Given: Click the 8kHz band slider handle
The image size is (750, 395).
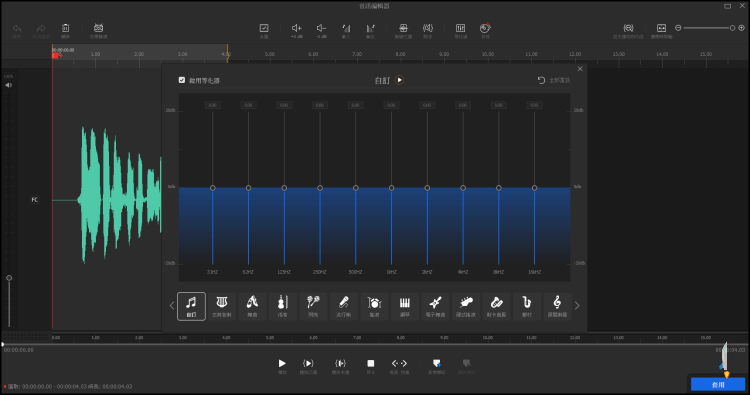Looking at the screenshot, I should (498, 188).
